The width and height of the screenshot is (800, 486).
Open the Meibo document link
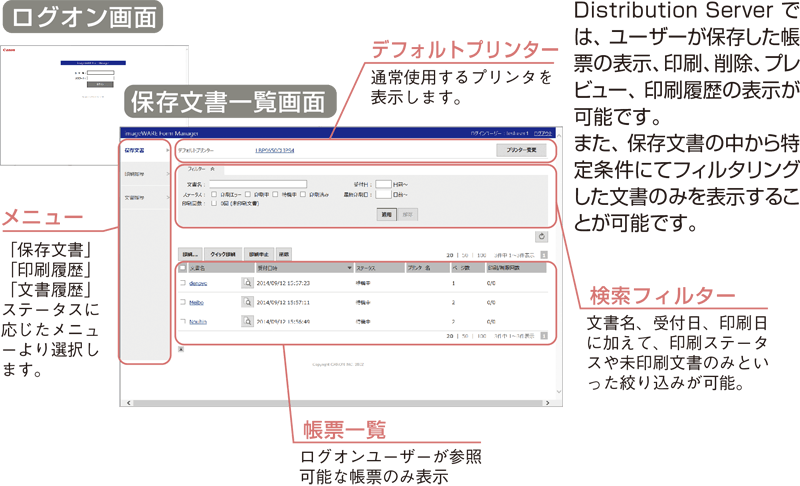coord(196,302)
